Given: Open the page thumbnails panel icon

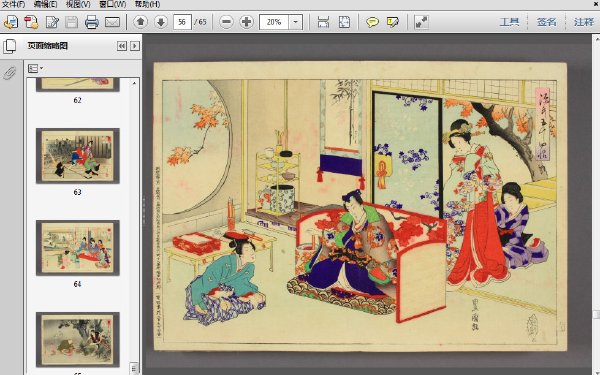Looking at the screenshot, I should pyautogui.click(x=10, y=46).
